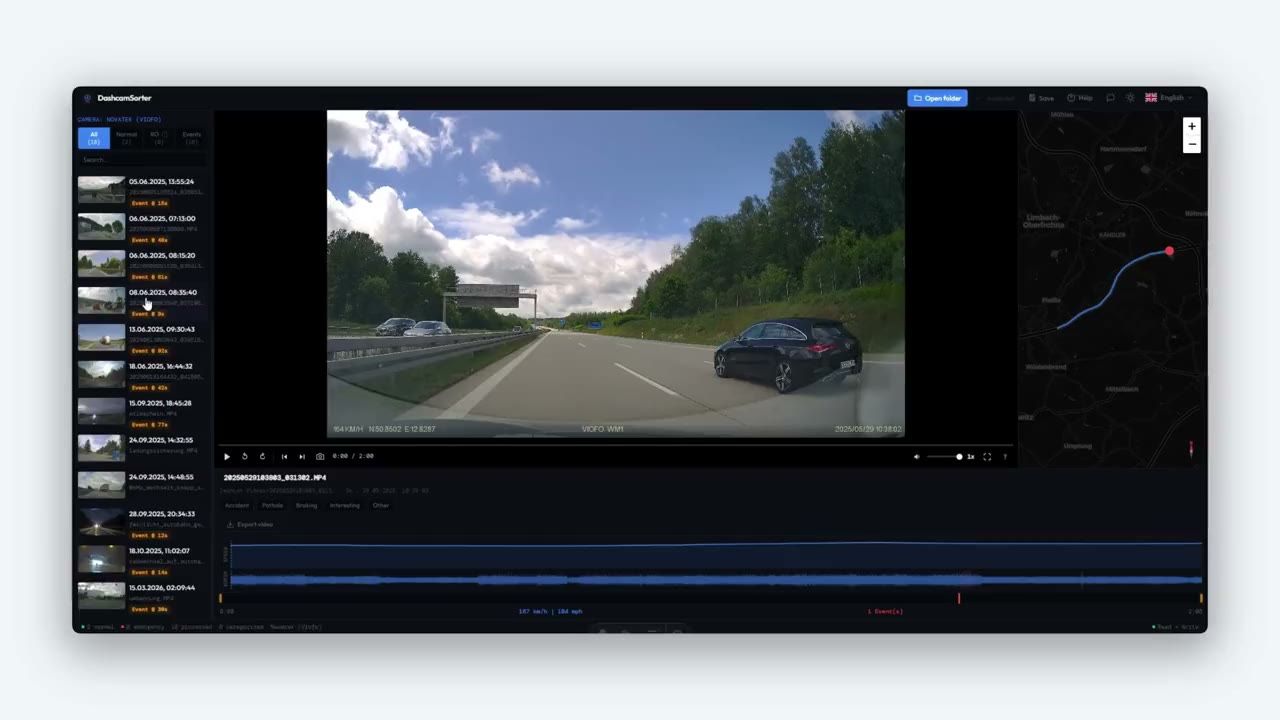Play the dashcam video

227,456
